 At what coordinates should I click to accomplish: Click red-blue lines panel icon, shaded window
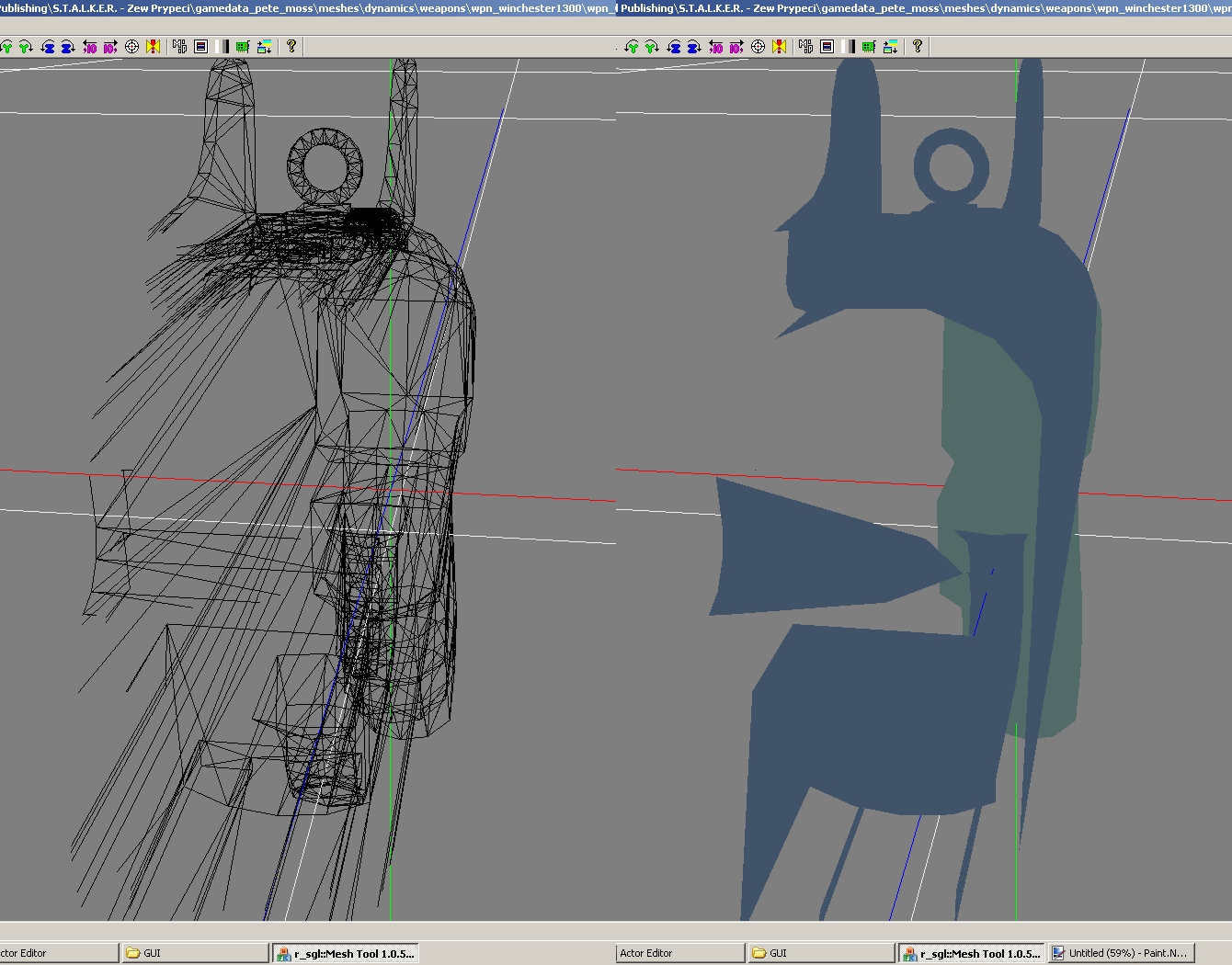point(827,47)
